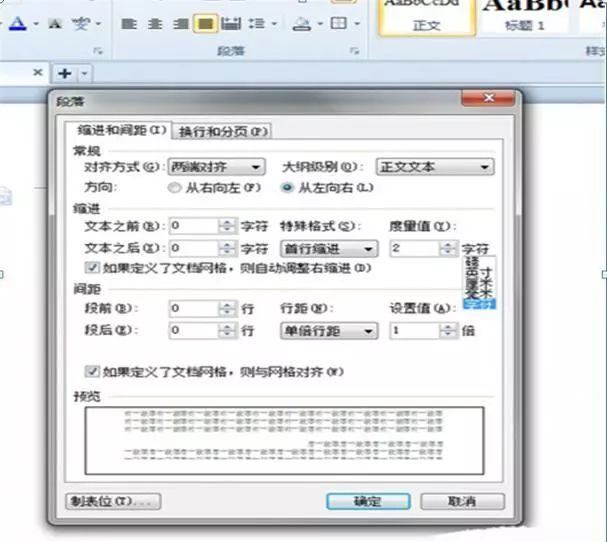Choose the highlighted 字符 unit option
Screen dimensions: 607x542
(x=479, y=305)
